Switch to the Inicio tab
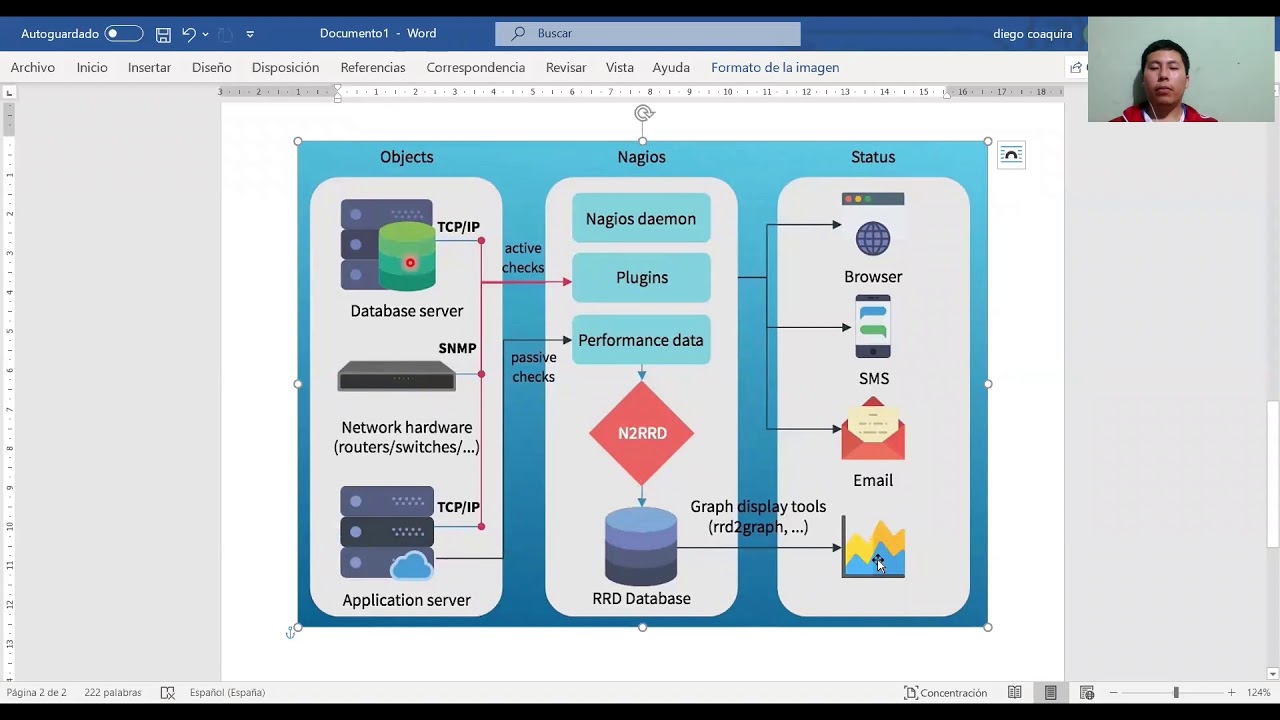1280x720 pixels. coord(92,67)
